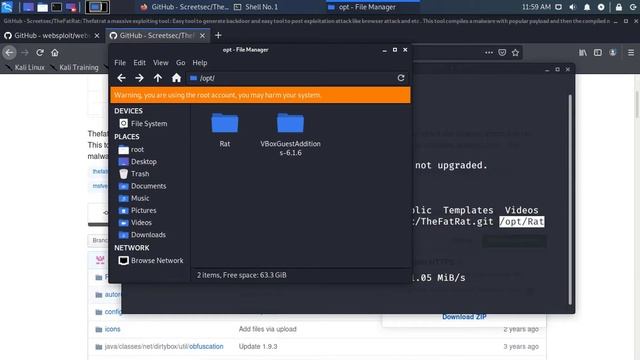Close the GitHub websploit browser tab
The height and width of the screenshot is (360, 640).
(97, 36)
